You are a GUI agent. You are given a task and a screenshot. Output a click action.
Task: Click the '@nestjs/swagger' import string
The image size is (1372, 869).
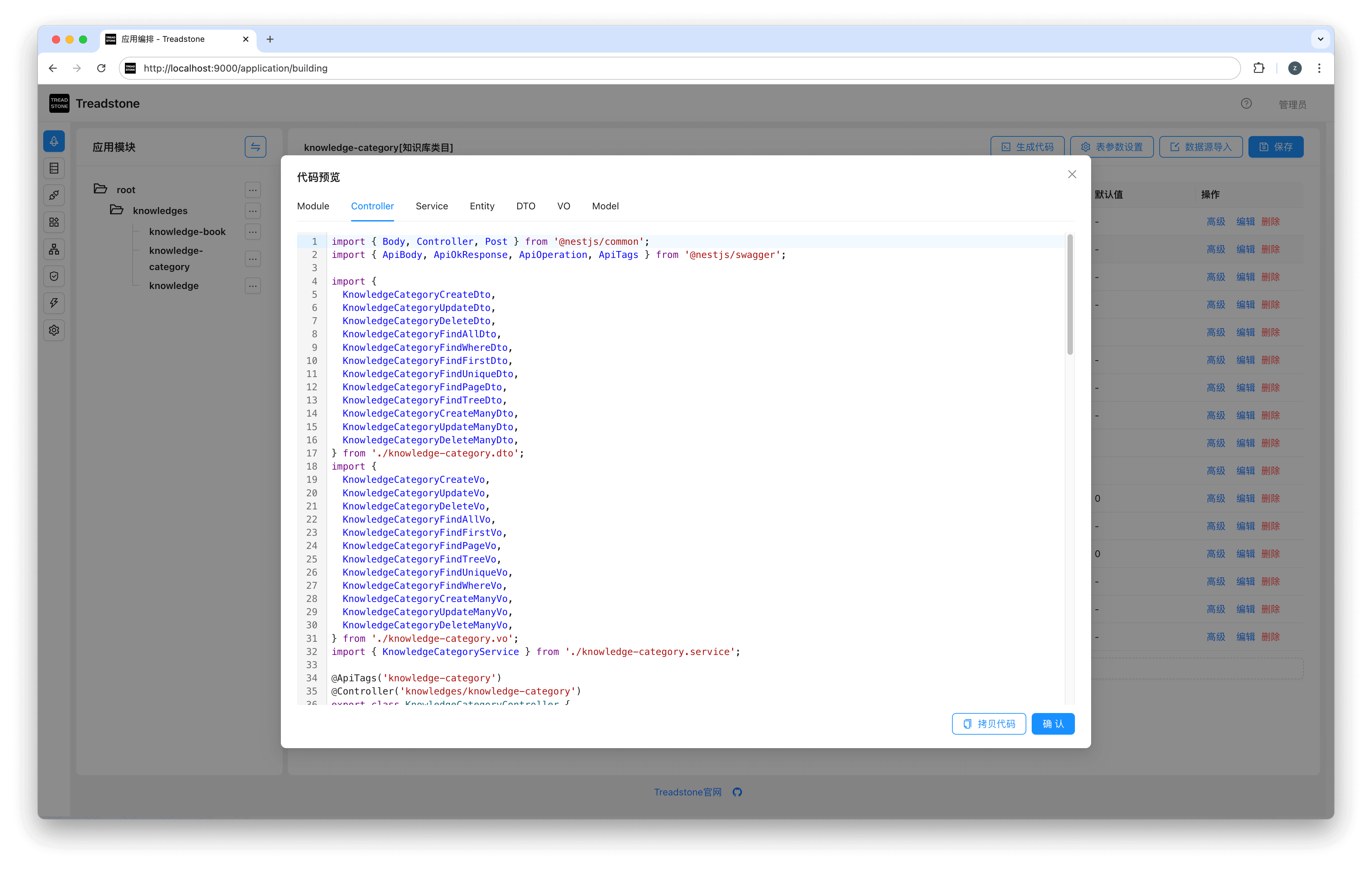pyautogui.click(x=732, y=255)
